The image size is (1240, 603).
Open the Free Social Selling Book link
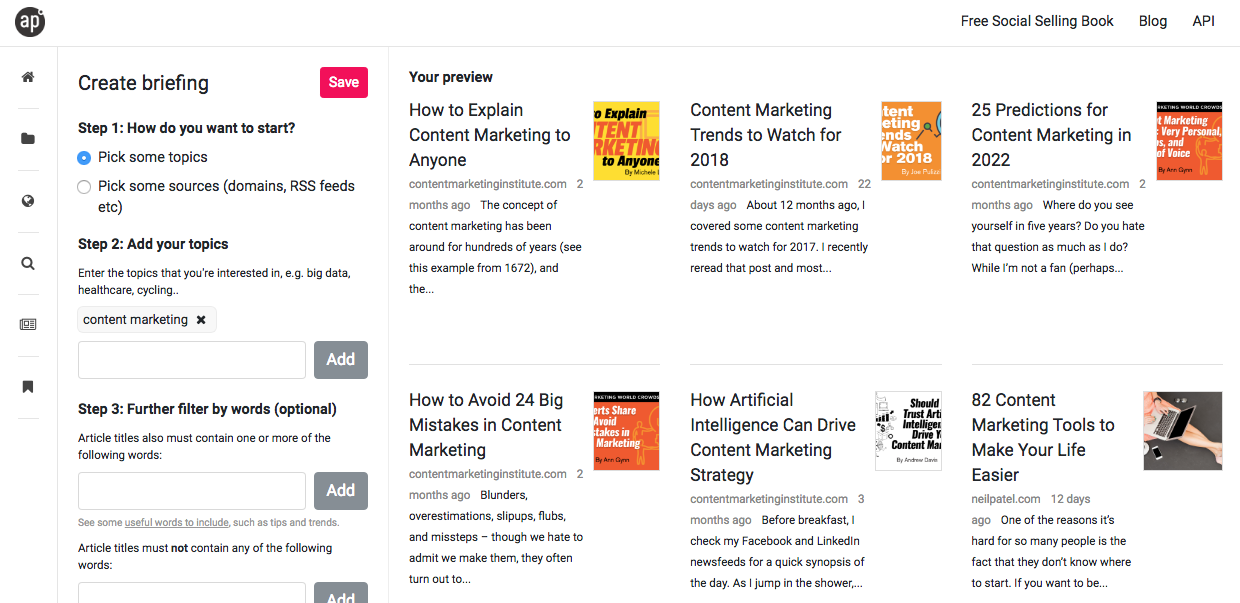click(1037, 21)
